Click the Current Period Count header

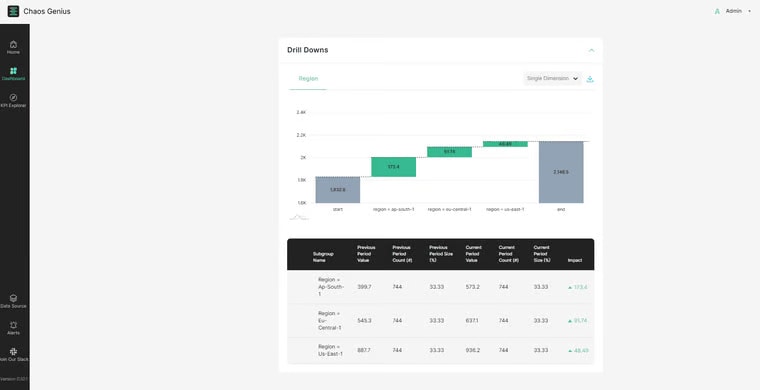[508, 254]
